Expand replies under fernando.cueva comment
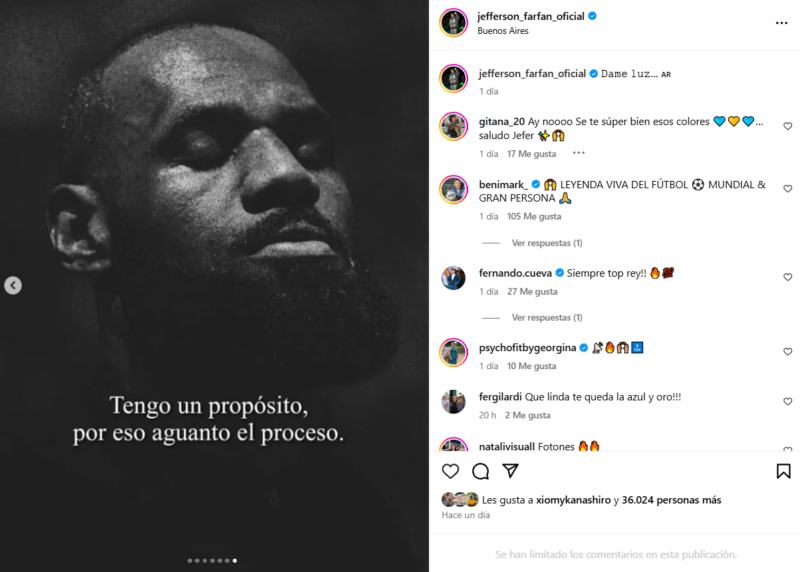The height and width of the screenshot is (572, 800). click(x=546, y=317)
